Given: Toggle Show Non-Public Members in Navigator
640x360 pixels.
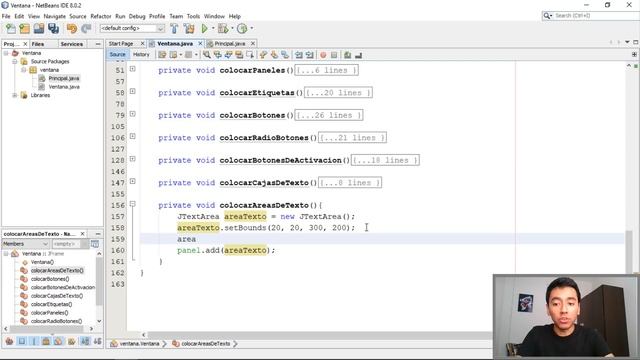Looking at the screenshot, I should 46,341.
